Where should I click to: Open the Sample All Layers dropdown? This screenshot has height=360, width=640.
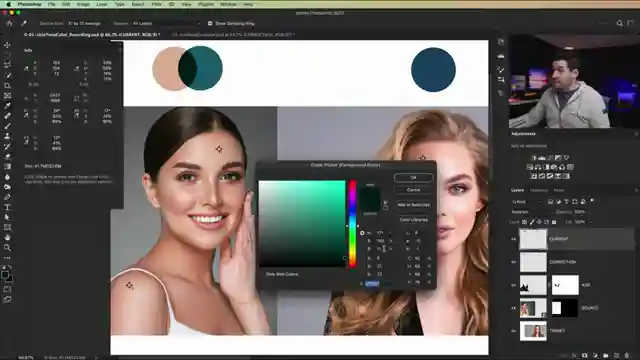(166, 24)
